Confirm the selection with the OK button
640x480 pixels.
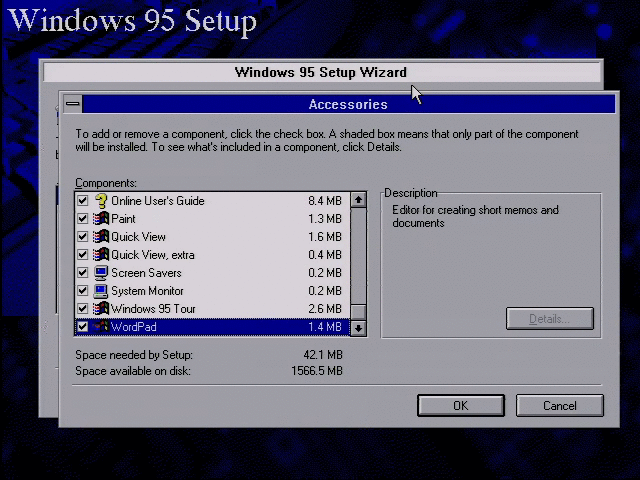(x=461, y=405)
